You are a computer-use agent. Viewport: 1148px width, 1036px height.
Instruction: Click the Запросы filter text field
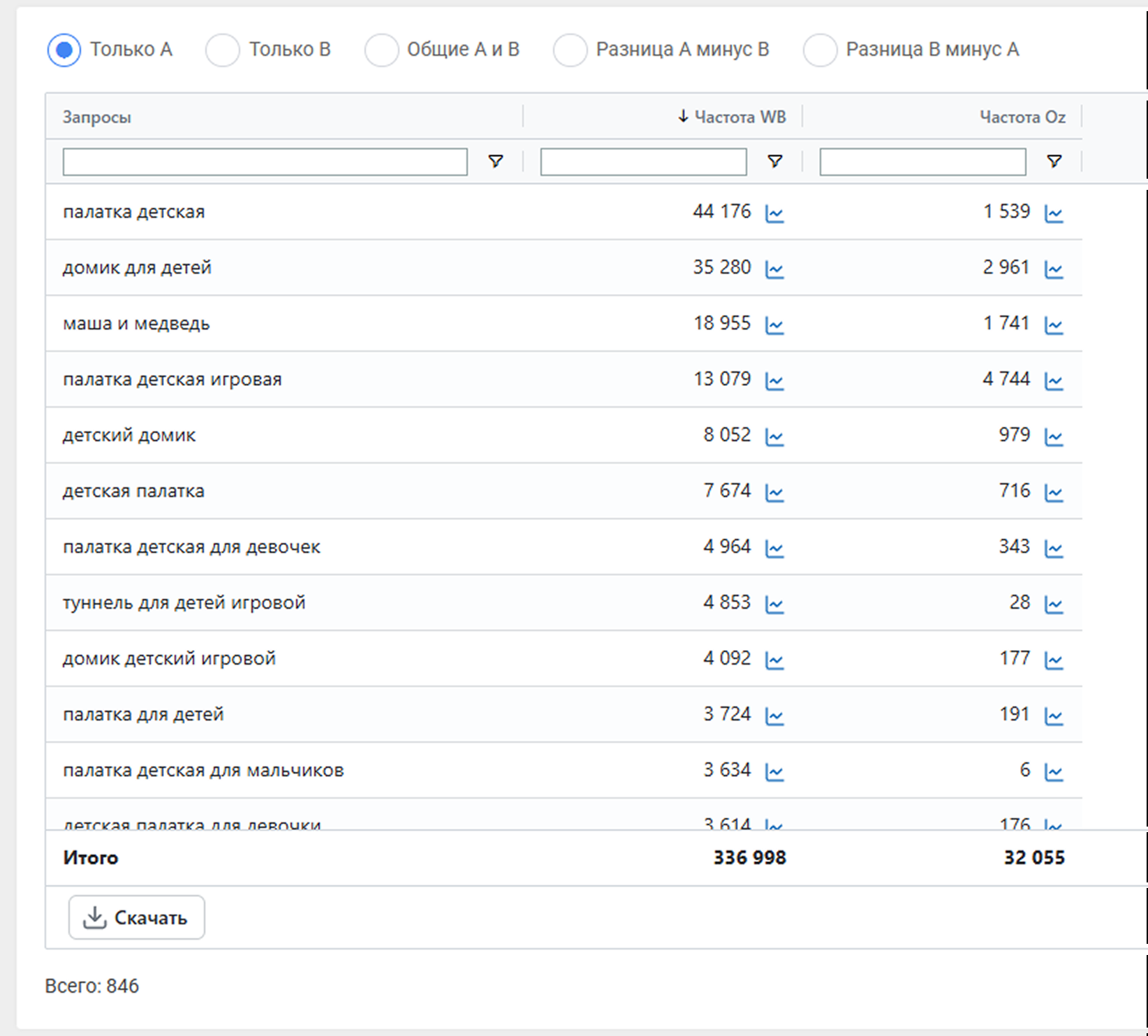[x=265, y=162]
